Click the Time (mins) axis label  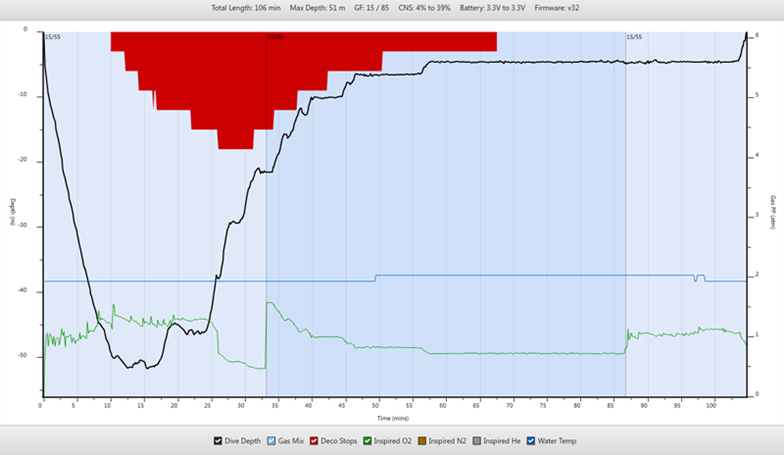[x=391, y=417]
